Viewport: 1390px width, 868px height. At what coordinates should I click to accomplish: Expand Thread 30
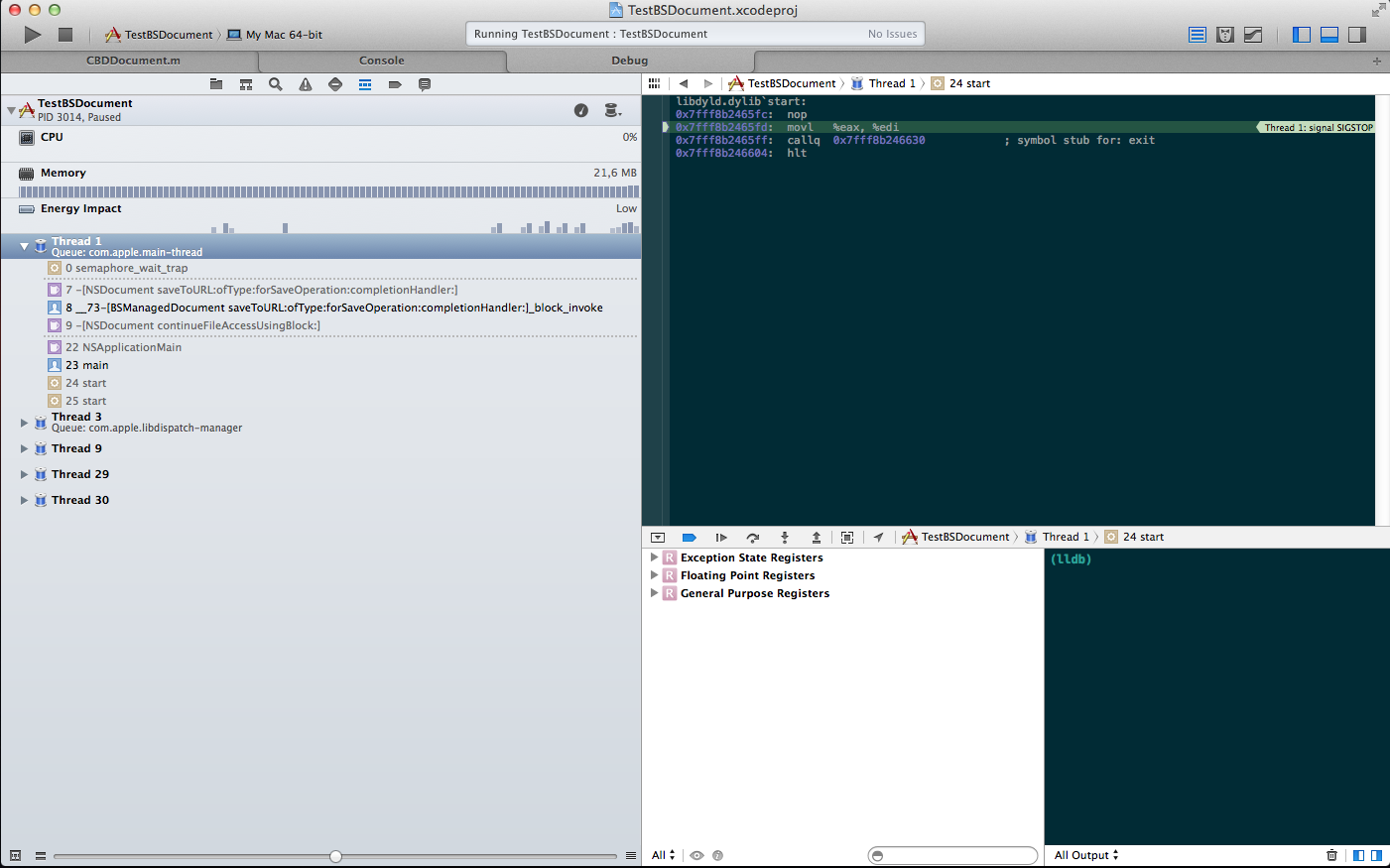[25, 500]
